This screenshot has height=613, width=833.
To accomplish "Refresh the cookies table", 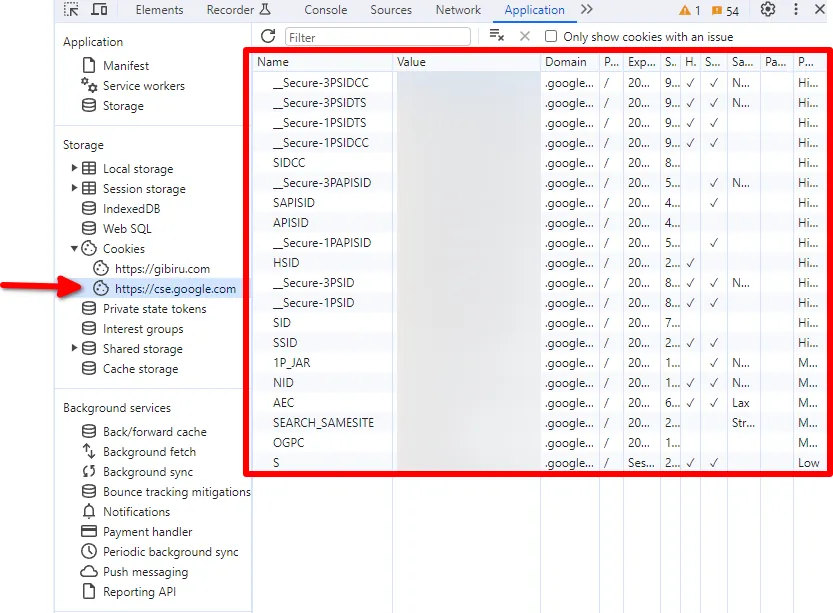I will 268,36.
